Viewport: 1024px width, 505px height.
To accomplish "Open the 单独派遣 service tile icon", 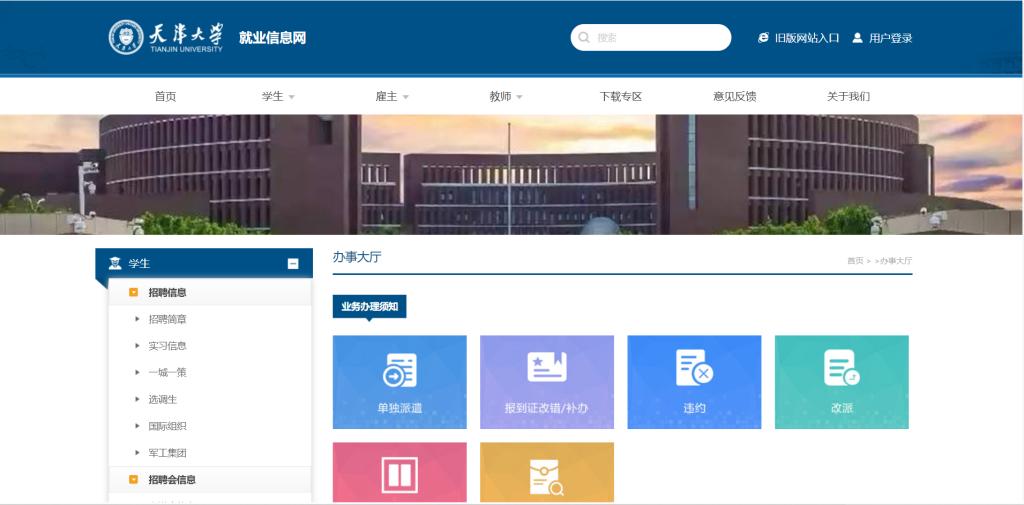I will 400,370.
